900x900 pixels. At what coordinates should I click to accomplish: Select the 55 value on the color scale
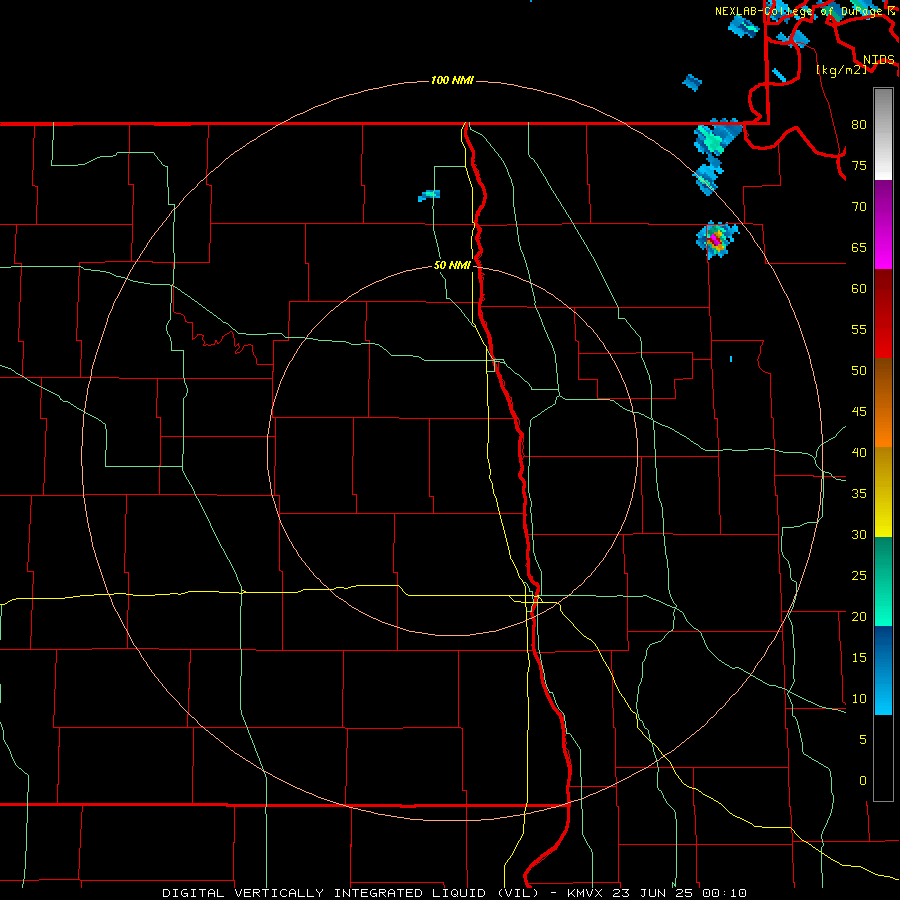[859, 329]
